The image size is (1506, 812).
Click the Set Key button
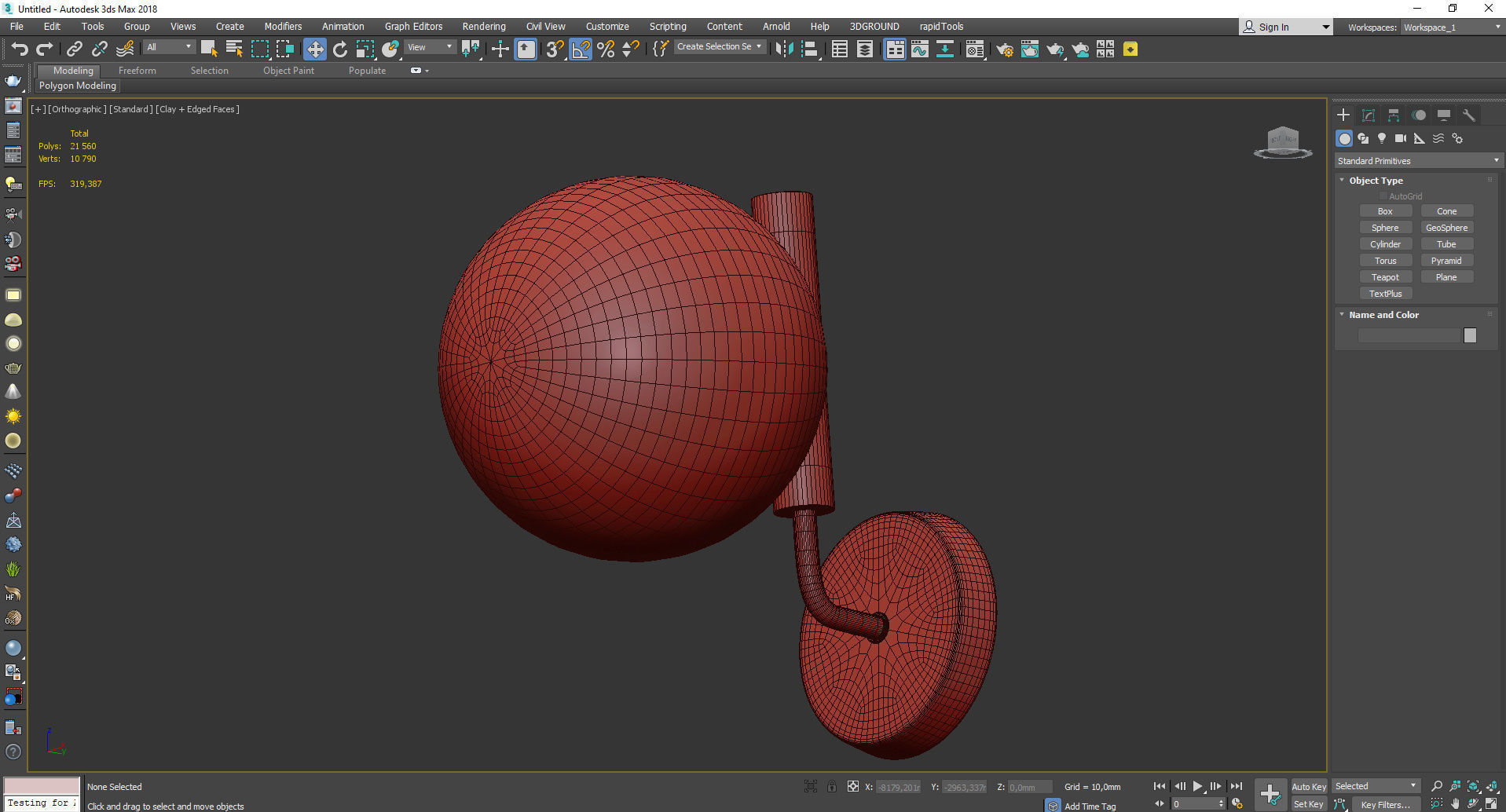(x=1309, y=804)
